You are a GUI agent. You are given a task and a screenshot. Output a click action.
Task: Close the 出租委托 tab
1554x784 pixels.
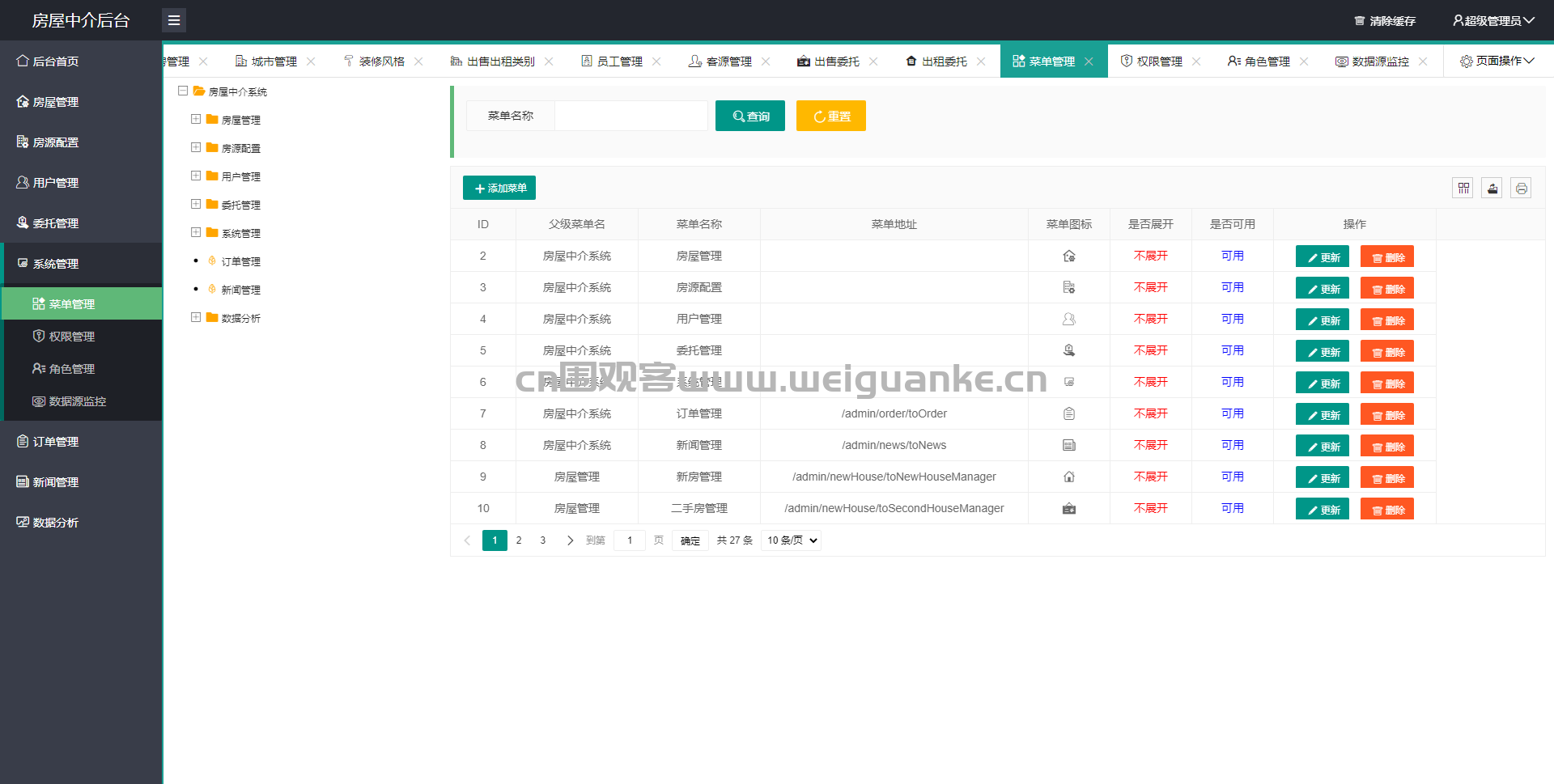981,61
